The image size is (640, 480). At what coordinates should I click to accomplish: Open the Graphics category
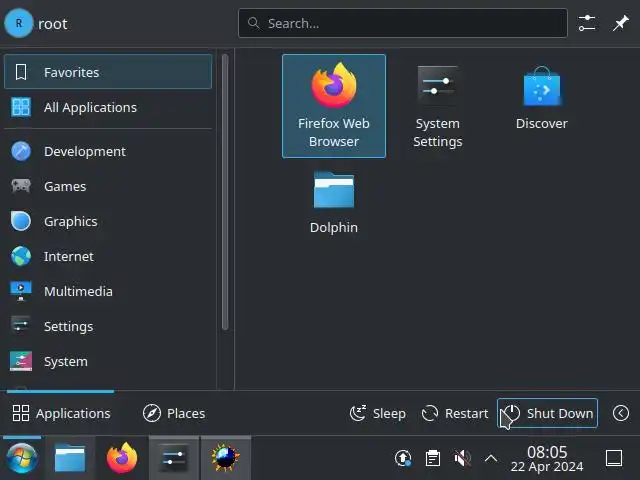pos(108,221)
